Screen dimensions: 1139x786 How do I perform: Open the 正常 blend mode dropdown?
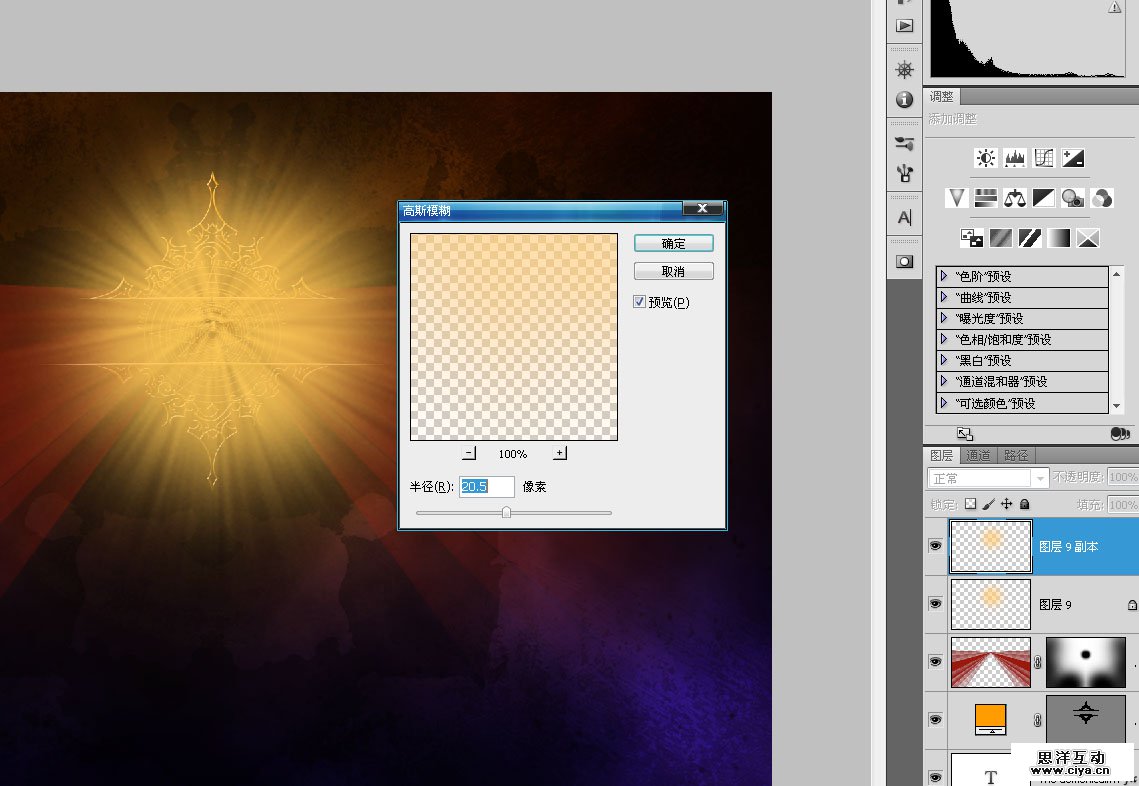click(x=987, y=478)
